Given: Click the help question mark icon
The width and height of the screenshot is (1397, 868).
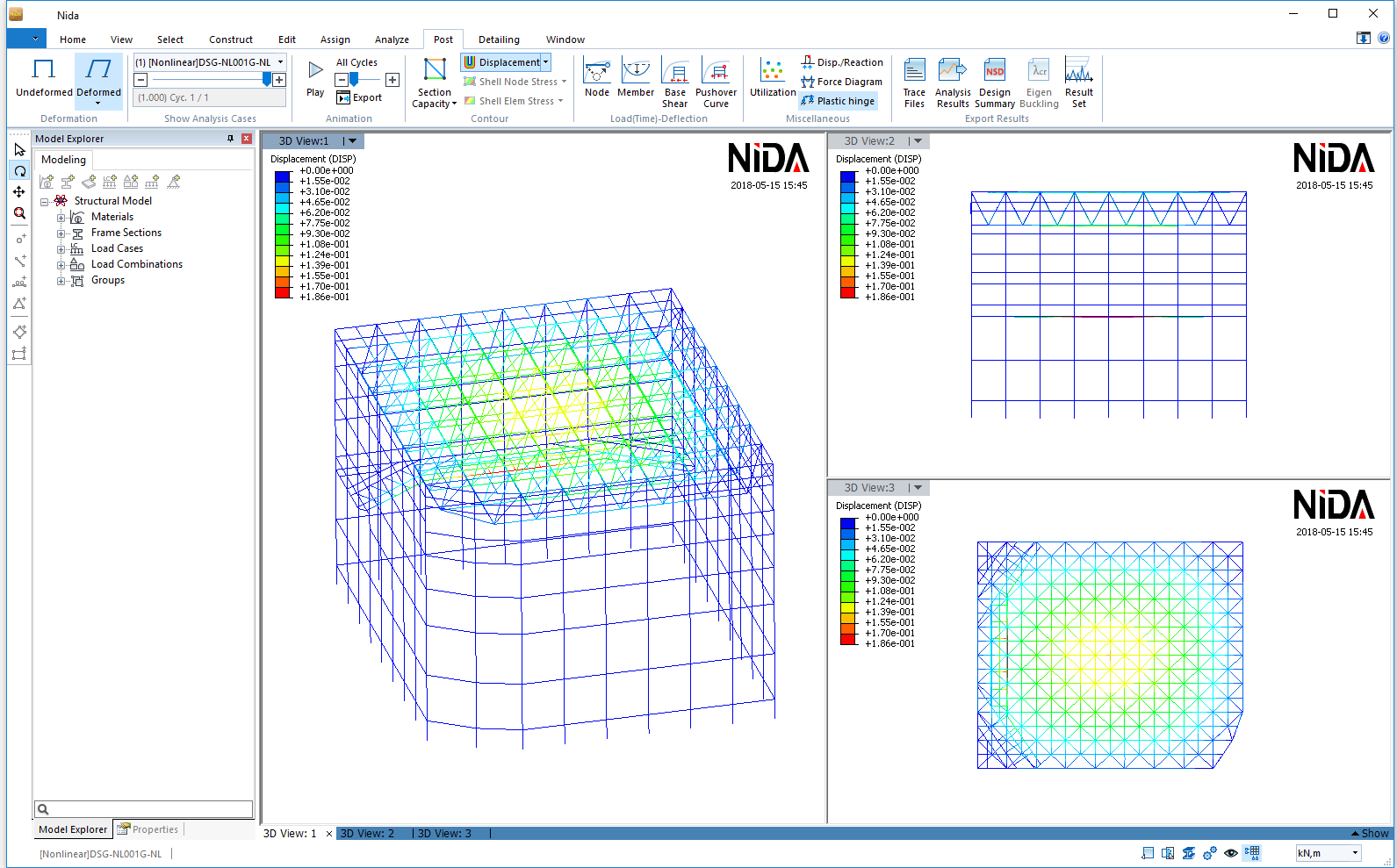Looking at the screenshot, I should (1384, 38).
